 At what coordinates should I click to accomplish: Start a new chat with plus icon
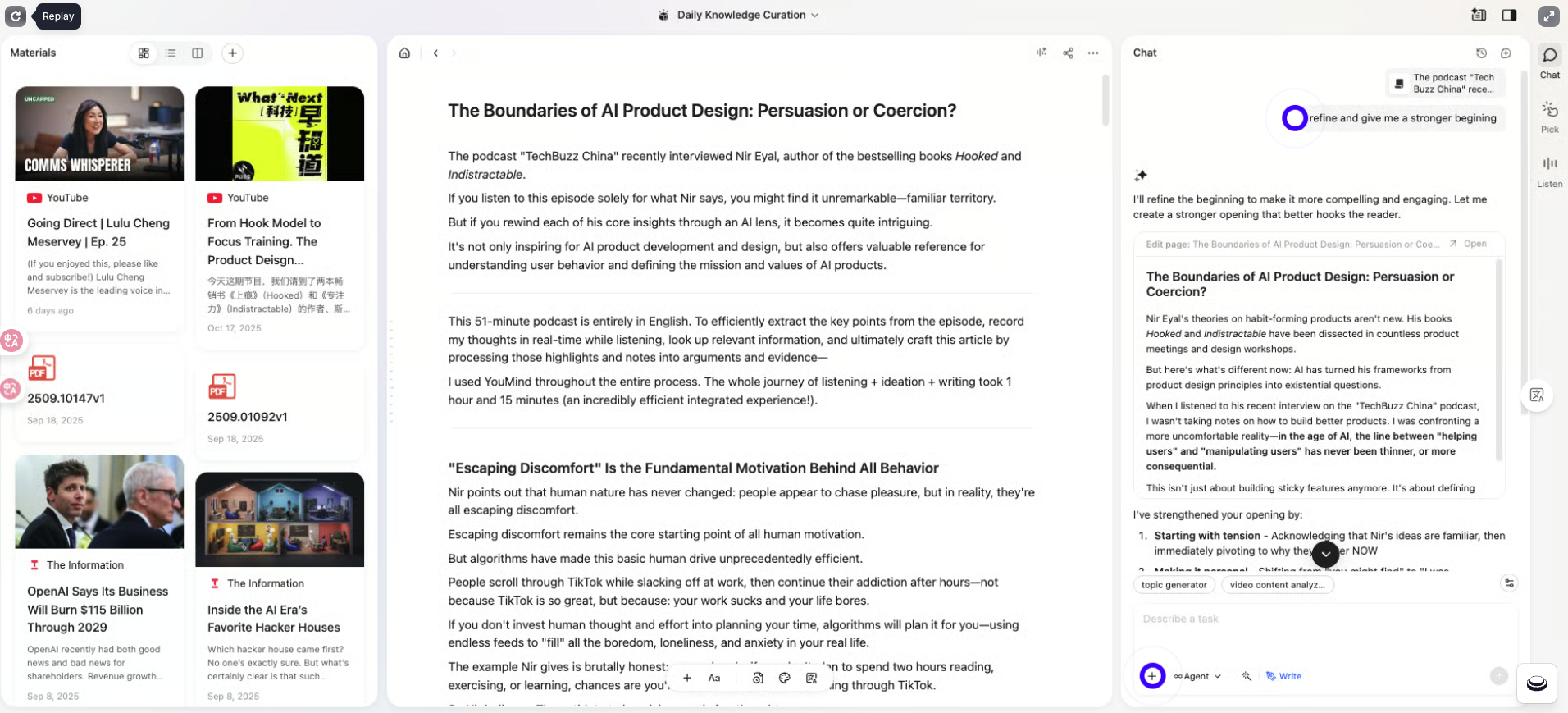point(1506,53)
